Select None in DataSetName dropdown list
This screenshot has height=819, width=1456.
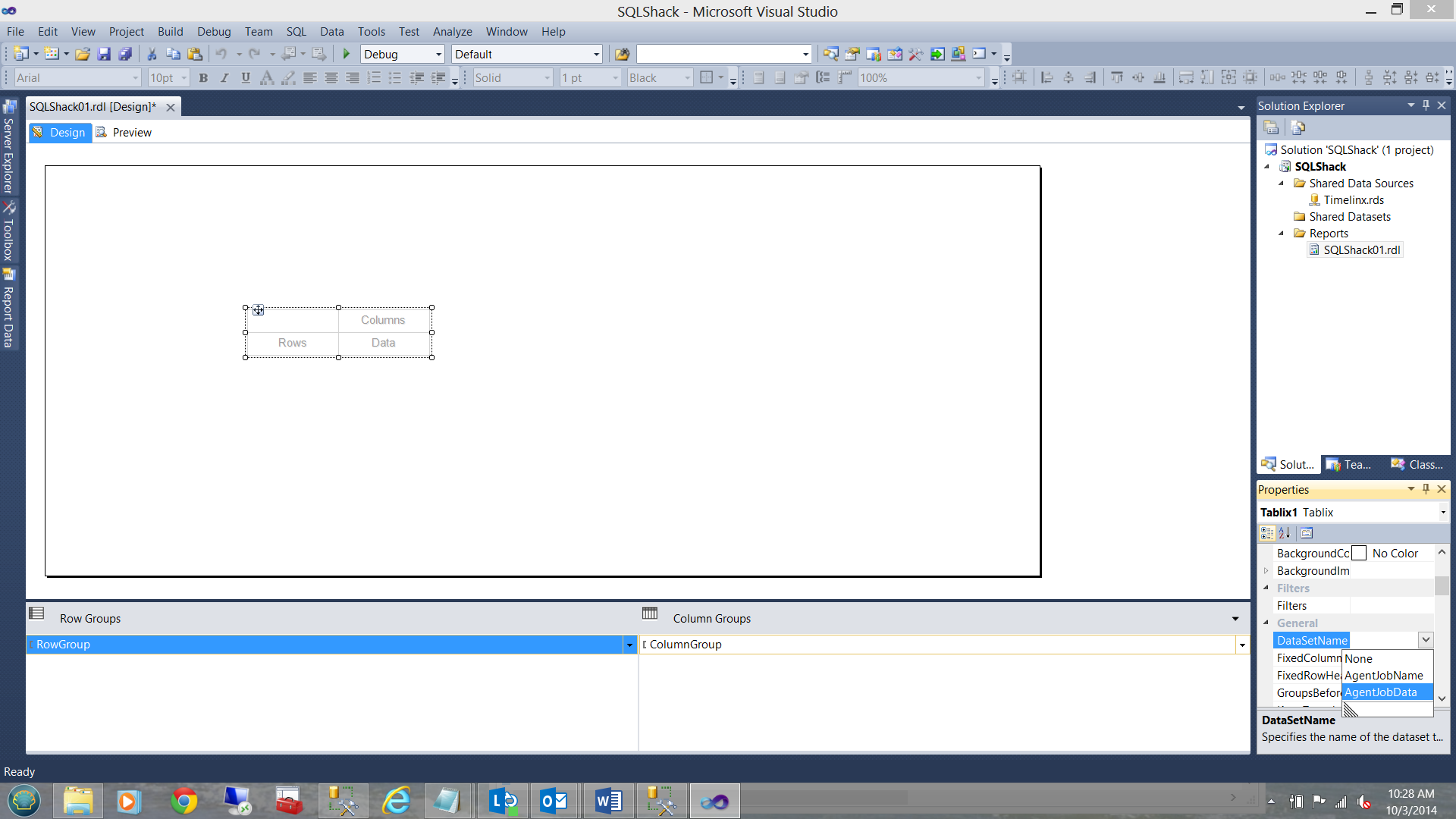click(x=1358, y=658)
